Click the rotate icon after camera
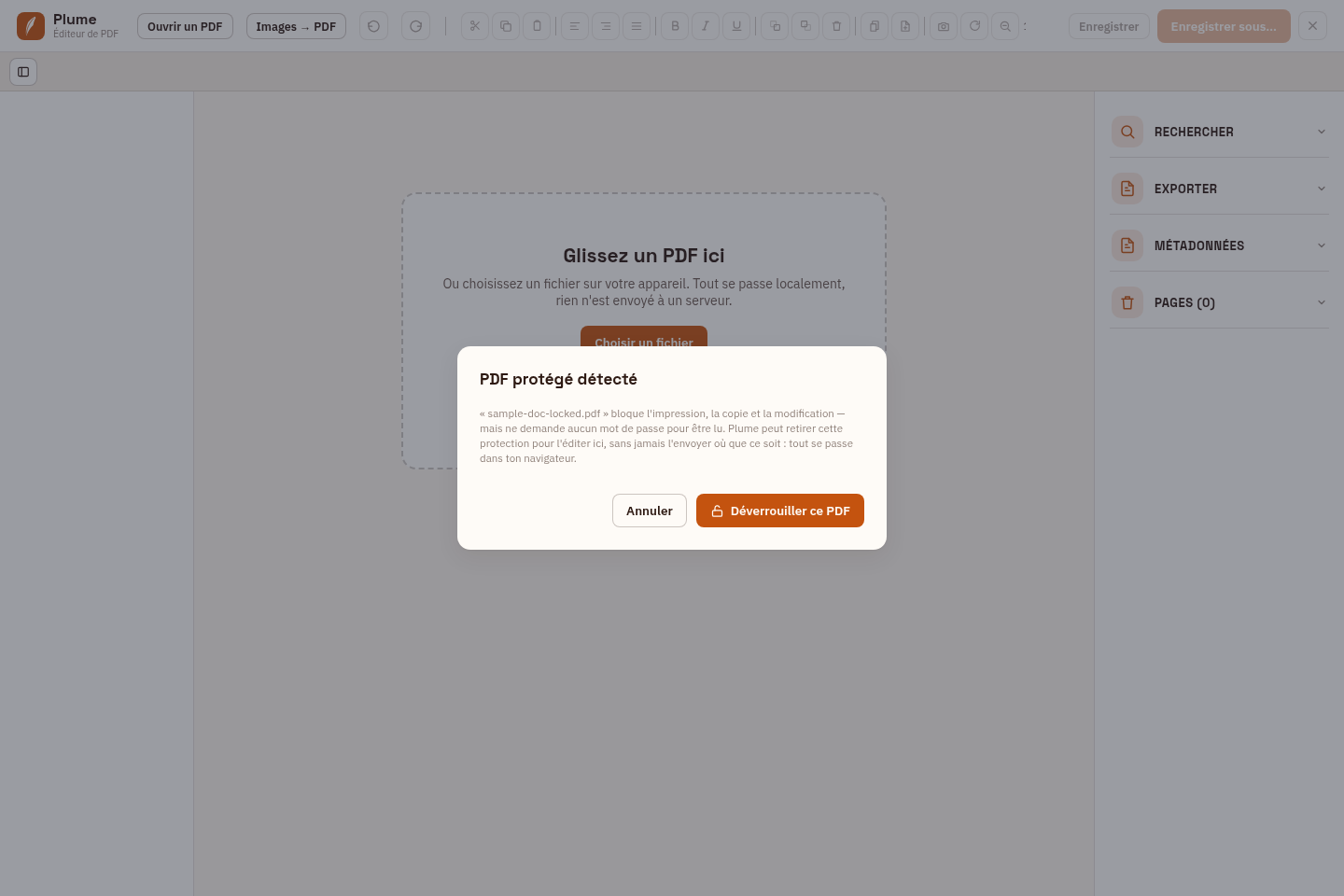This screenshot has height=896, width=1344. 974,26
